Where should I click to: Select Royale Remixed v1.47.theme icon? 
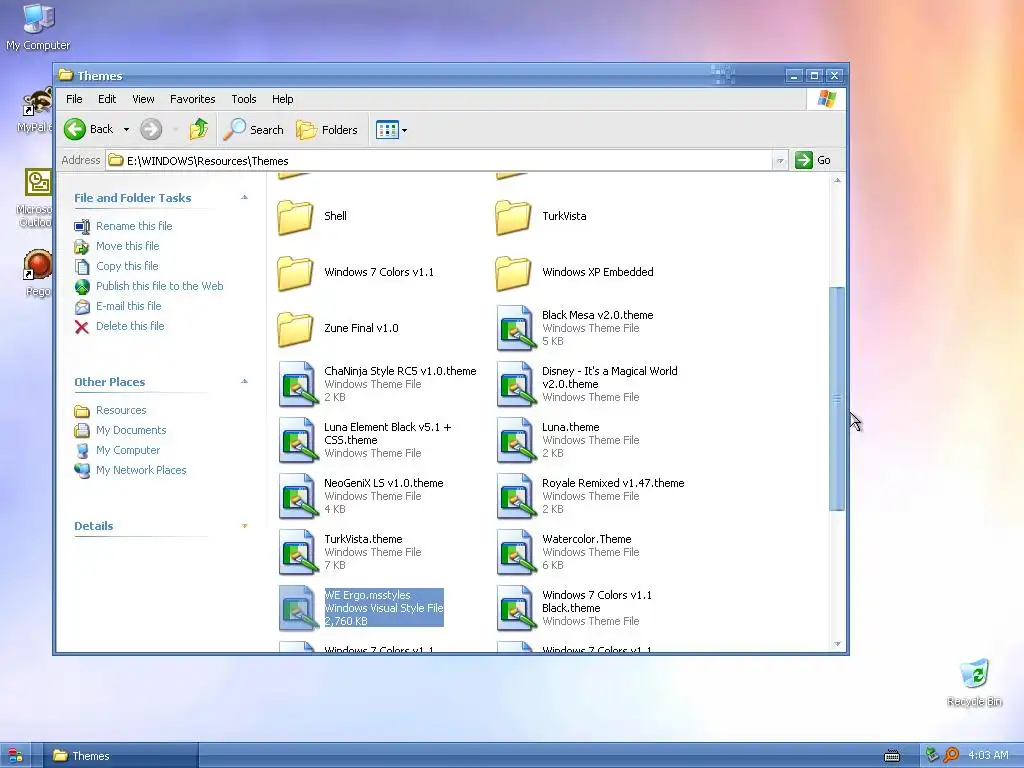[x=516, y=496]
